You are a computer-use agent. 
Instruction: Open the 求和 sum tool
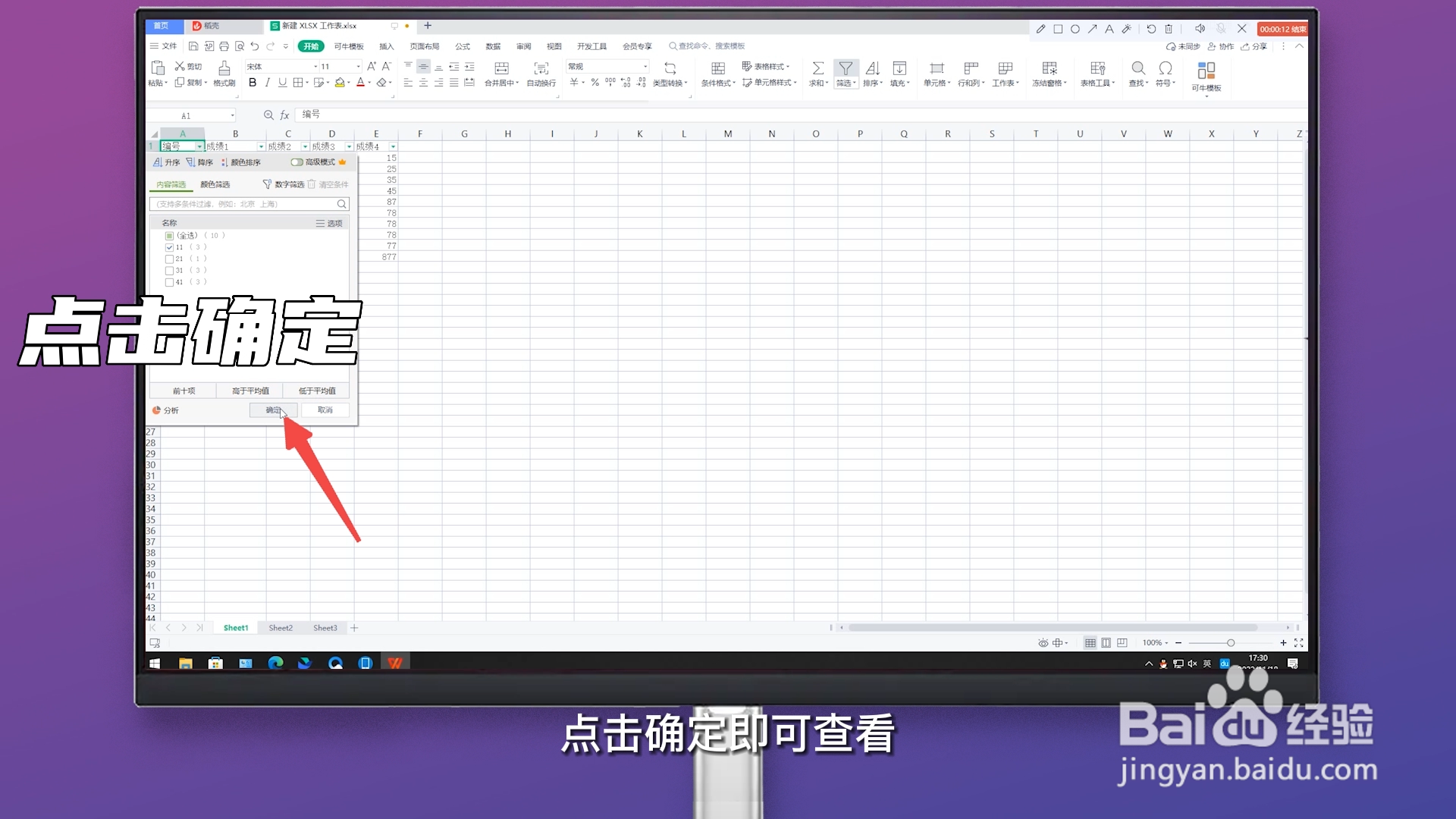pyautogui.click(x=818, y=74)
